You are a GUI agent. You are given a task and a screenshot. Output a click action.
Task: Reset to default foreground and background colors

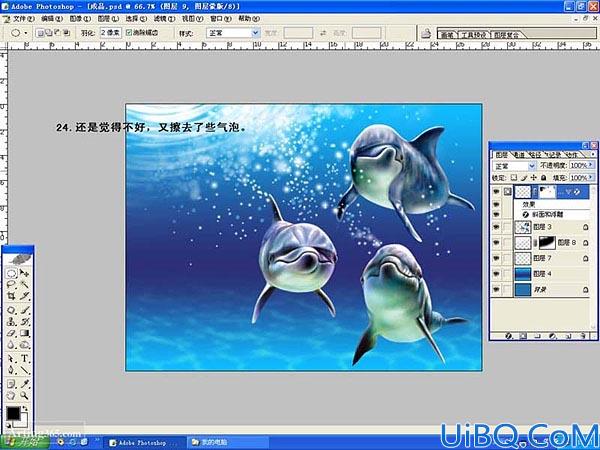(8, 426)
